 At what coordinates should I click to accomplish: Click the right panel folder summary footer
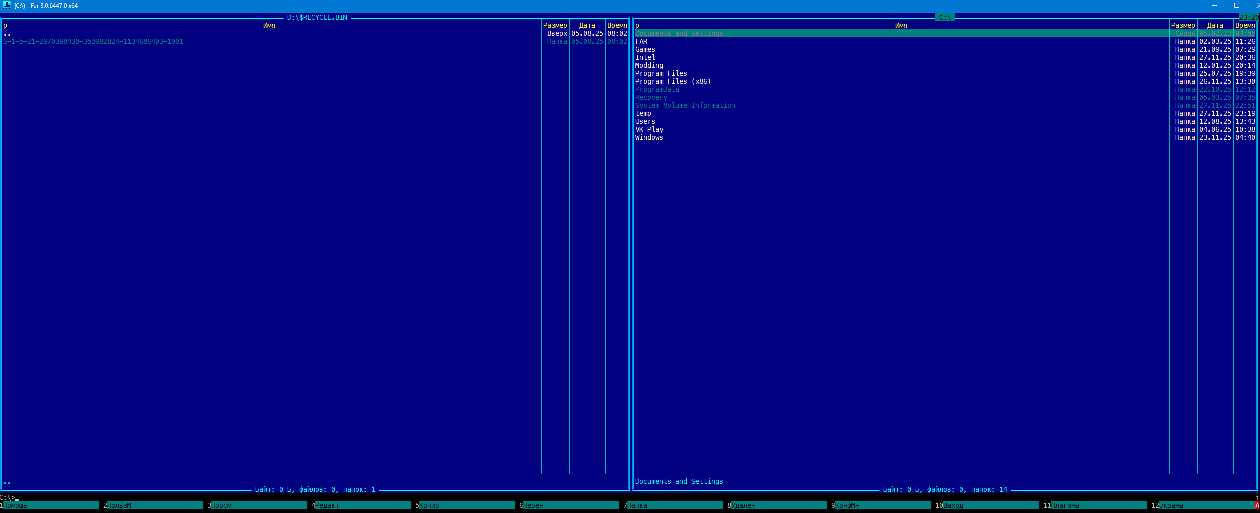[945, 490]
